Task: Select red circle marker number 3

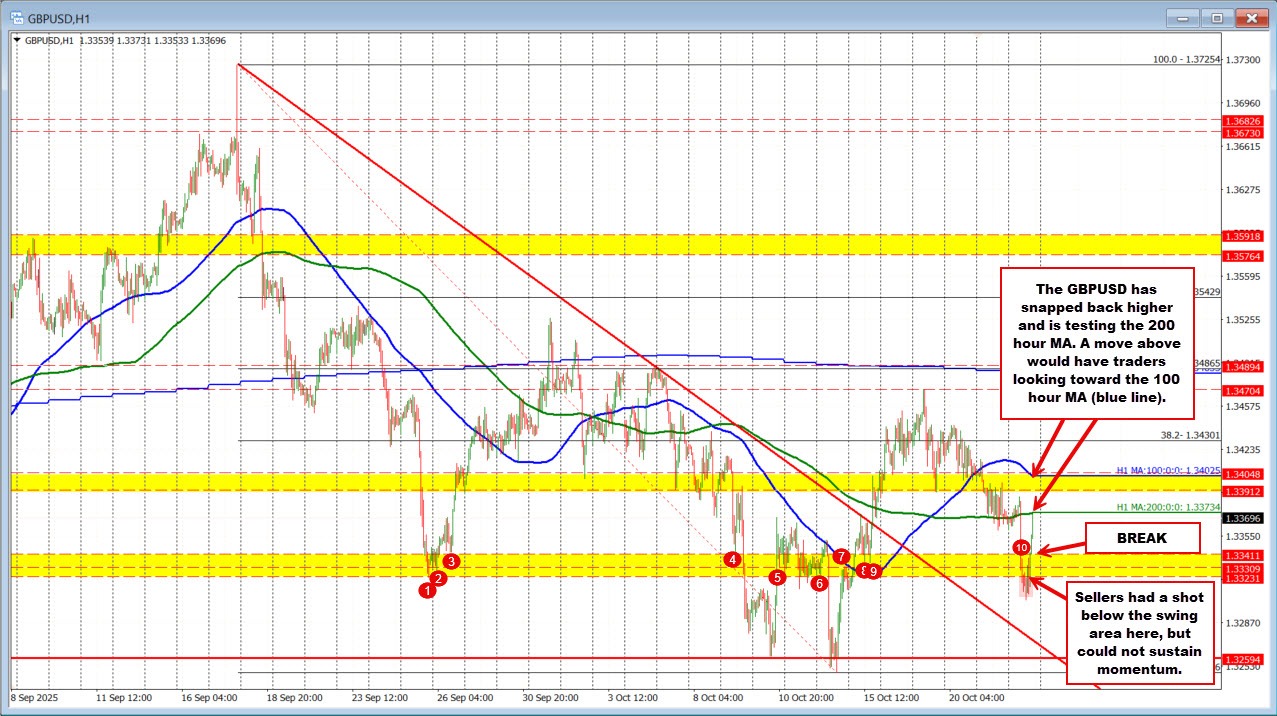Action: [x=451, y=561]
